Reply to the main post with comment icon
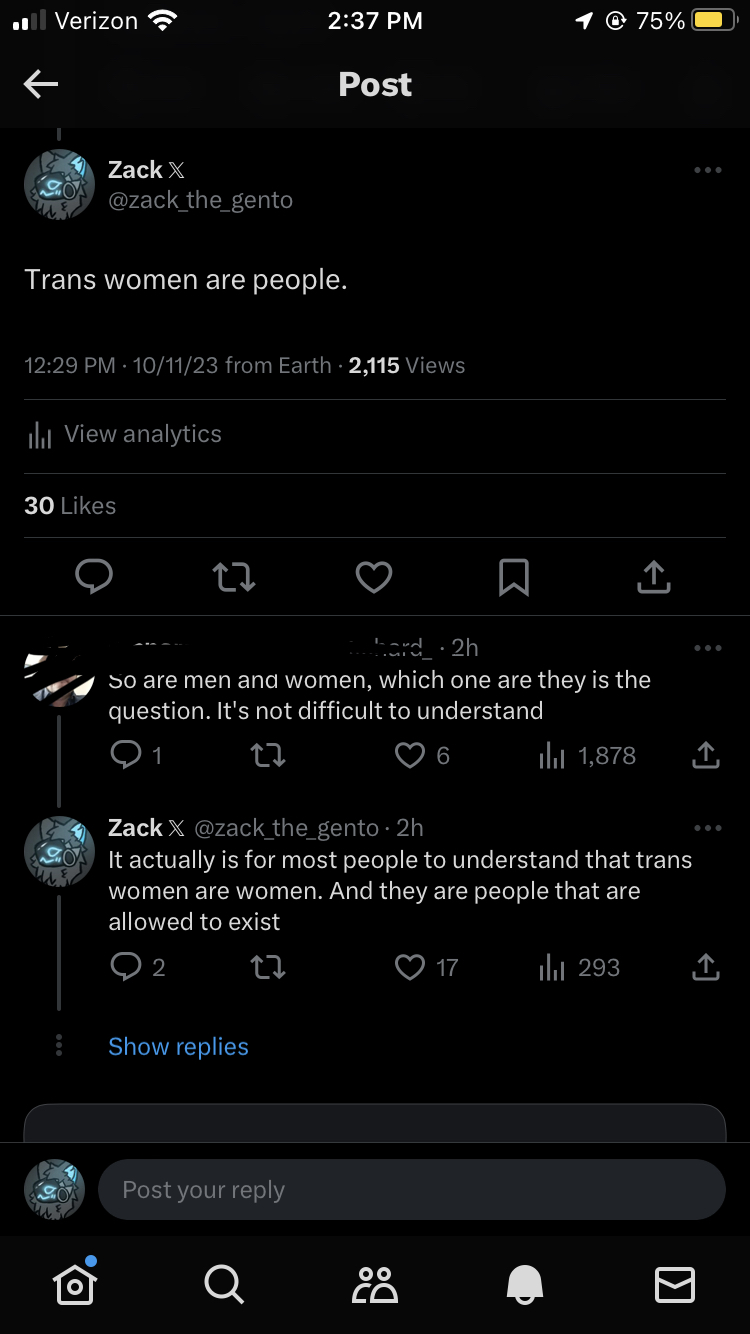 click(x=94, y=576)
